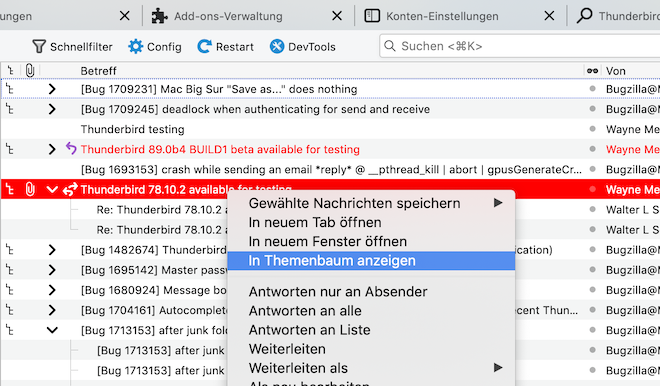Toggle read status of Bug 1709231 message

pos(593,89)
